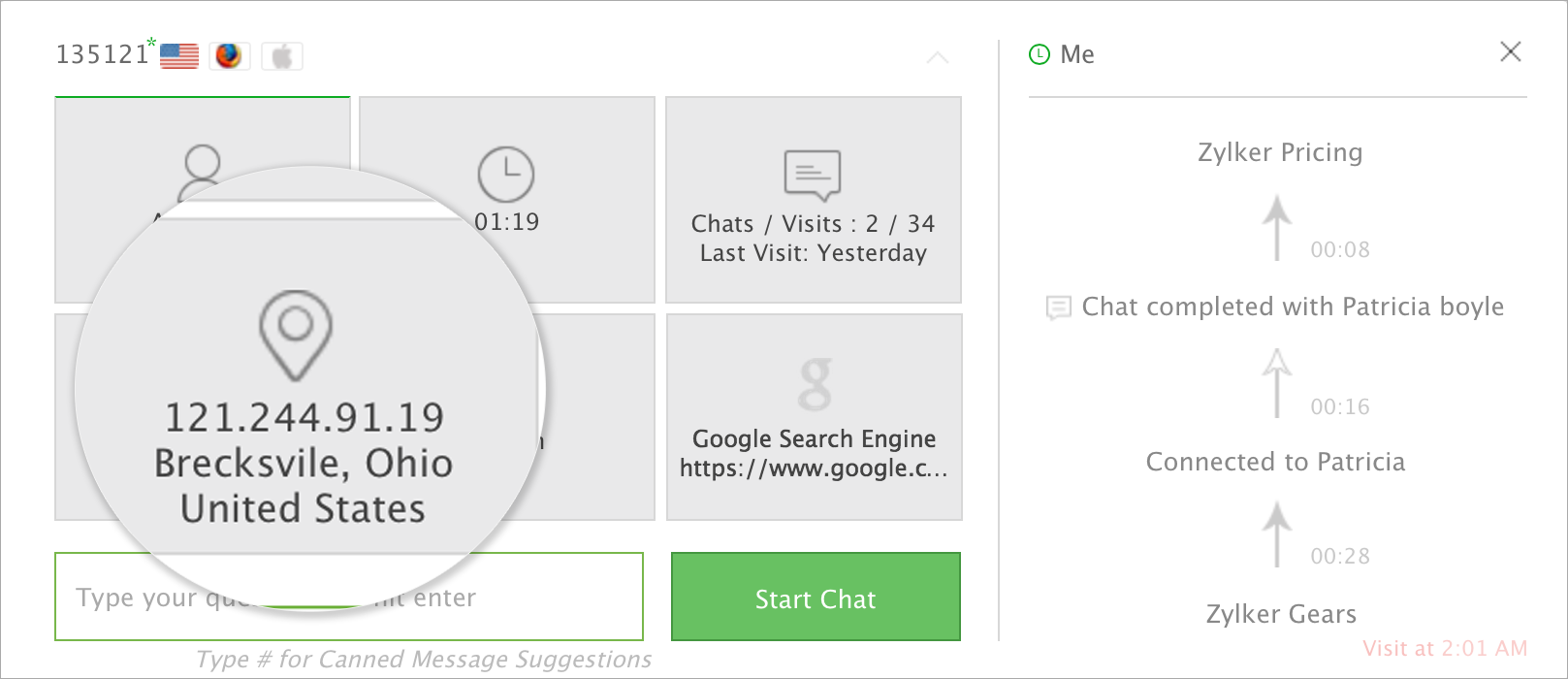Click the Connected to Patricia entry
The width and height of the screenshot is (1568, 679).
pos(1275,462)
